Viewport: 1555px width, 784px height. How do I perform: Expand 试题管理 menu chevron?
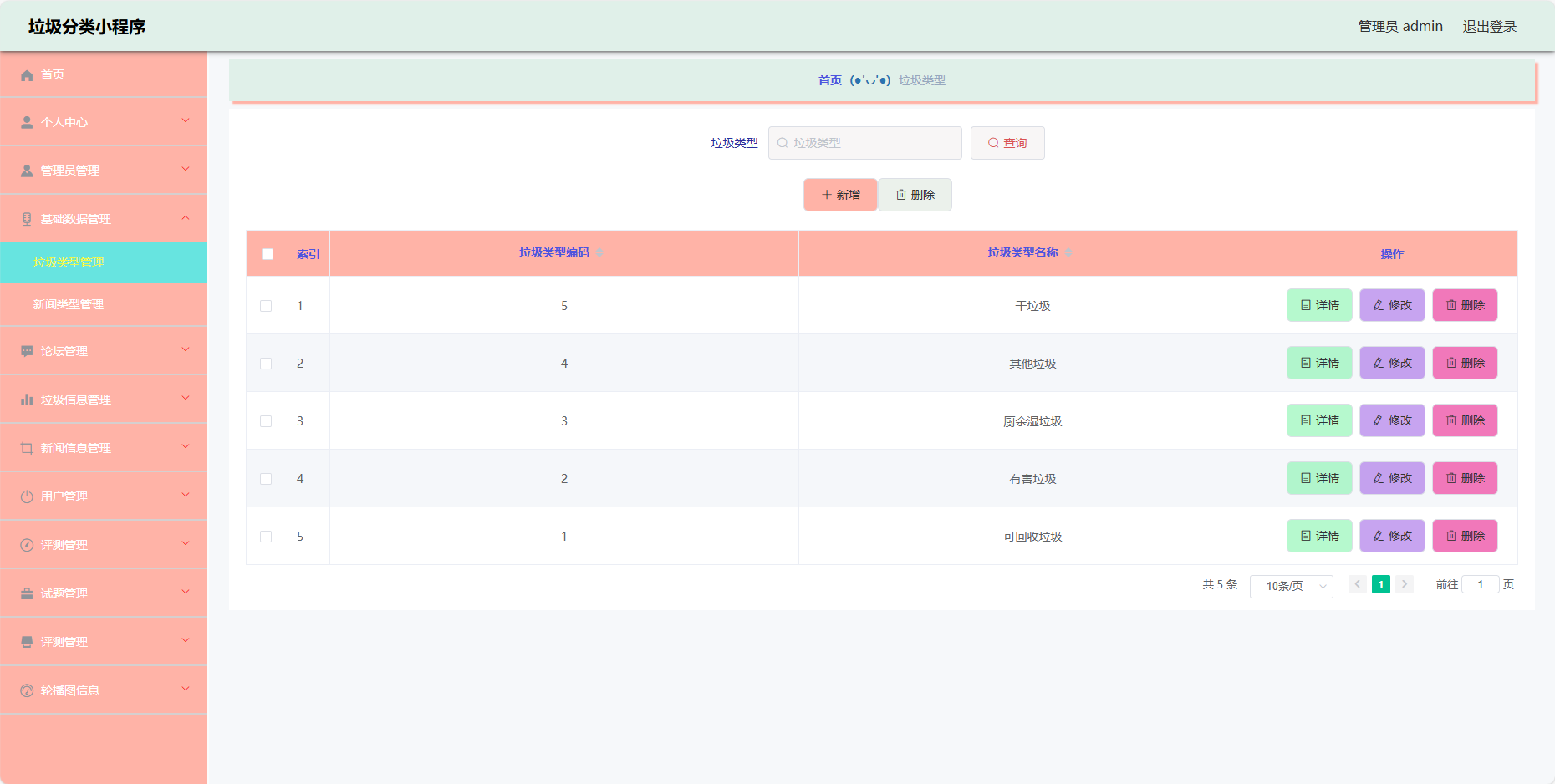(186, 593)
